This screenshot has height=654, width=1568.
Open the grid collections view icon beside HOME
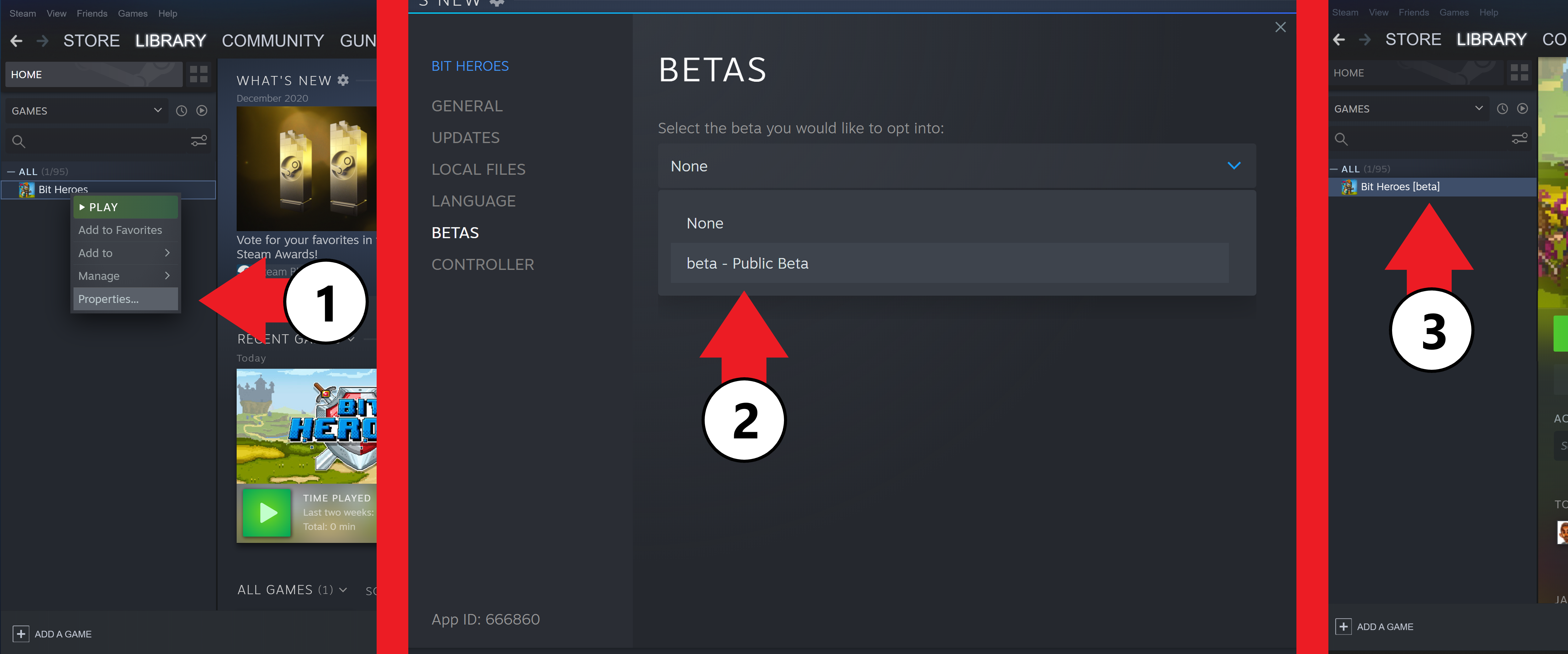(x=199, y=74)
